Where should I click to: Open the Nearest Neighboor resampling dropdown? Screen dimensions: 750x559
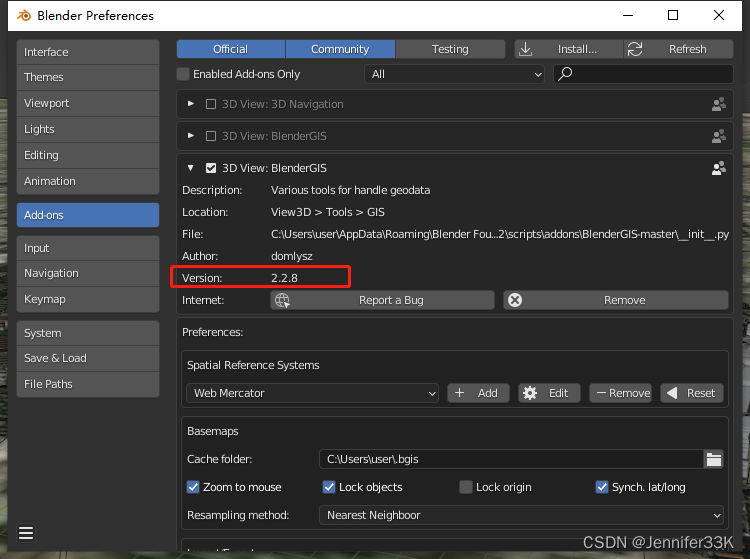tap(521, 515)
